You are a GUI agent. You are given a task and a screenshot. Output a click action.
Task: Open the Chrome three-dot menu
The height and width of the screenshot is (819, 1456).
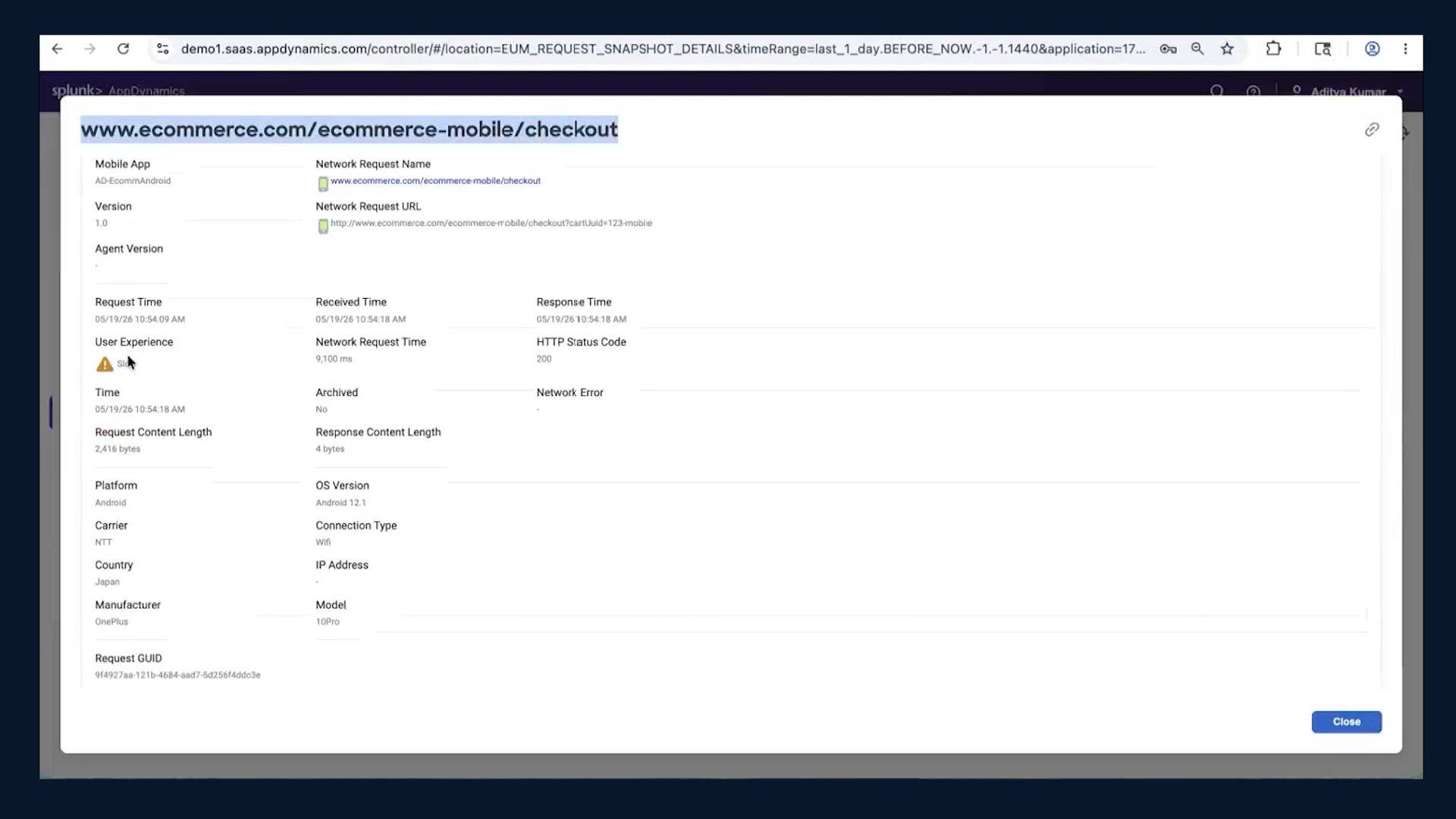click(1405, 49)
